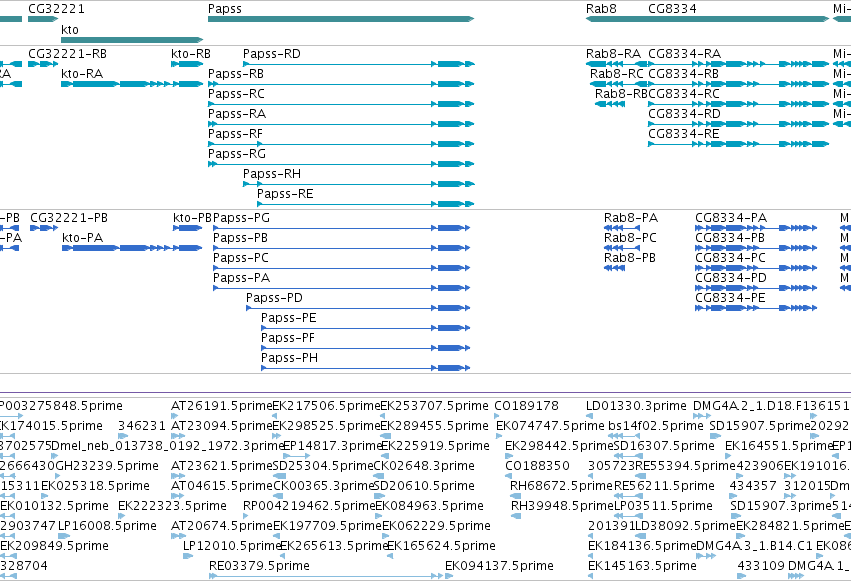Image resolution: width=851 pixels, height=581 pixels.
Task: Click EST label CO189178
Action: tap(526, 406)
